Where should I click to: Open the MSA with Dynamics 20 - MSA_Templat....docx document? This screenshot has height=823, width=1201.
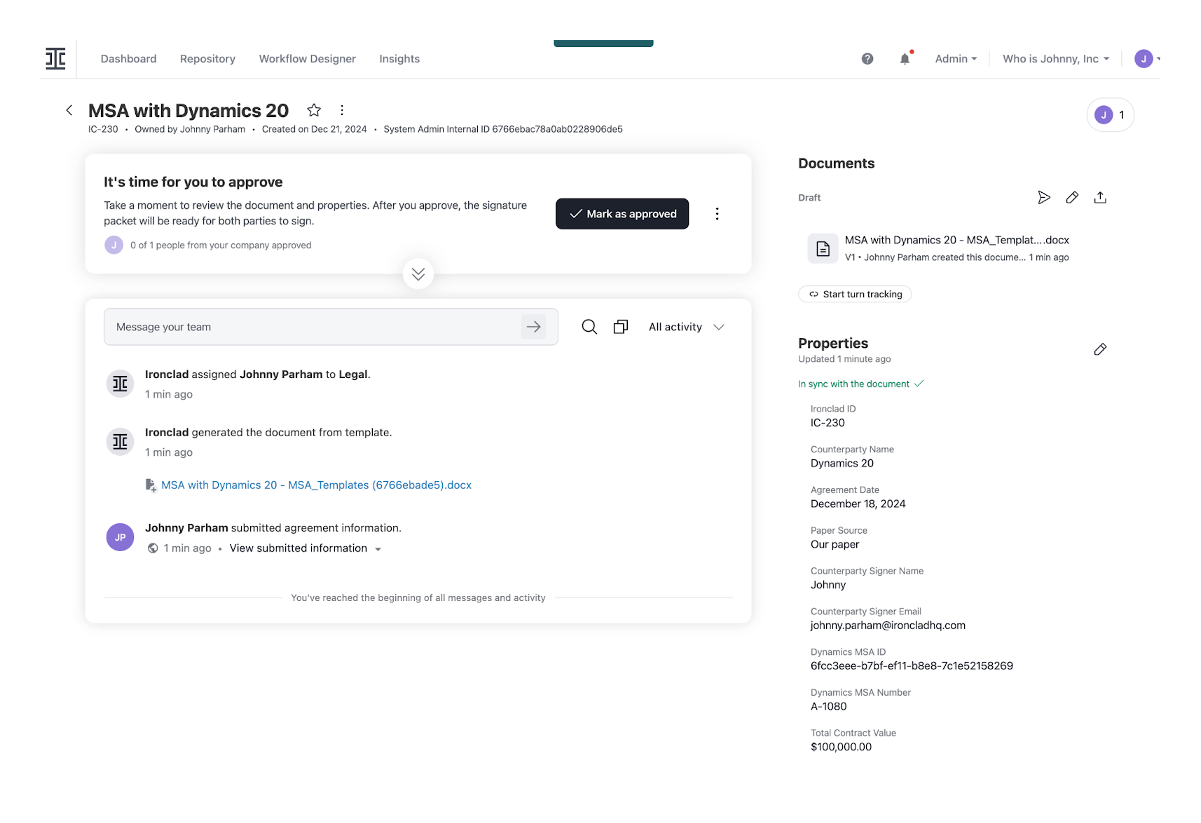point(957,240)
